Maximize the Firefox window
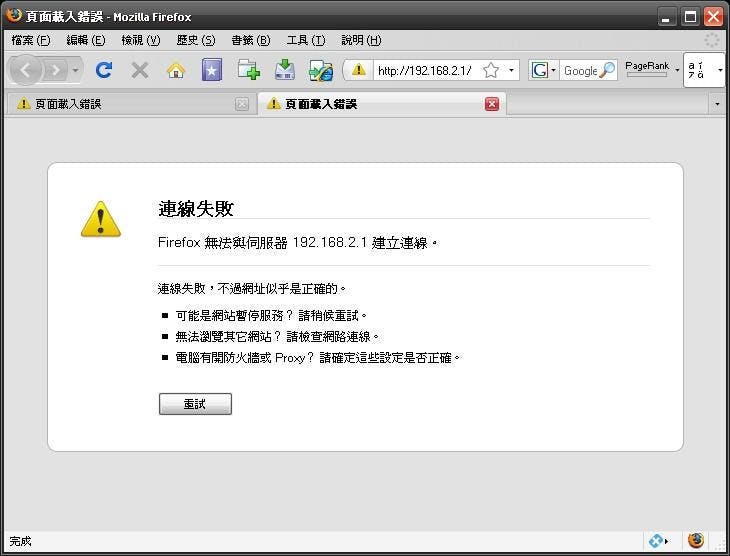 coord(690,17)
